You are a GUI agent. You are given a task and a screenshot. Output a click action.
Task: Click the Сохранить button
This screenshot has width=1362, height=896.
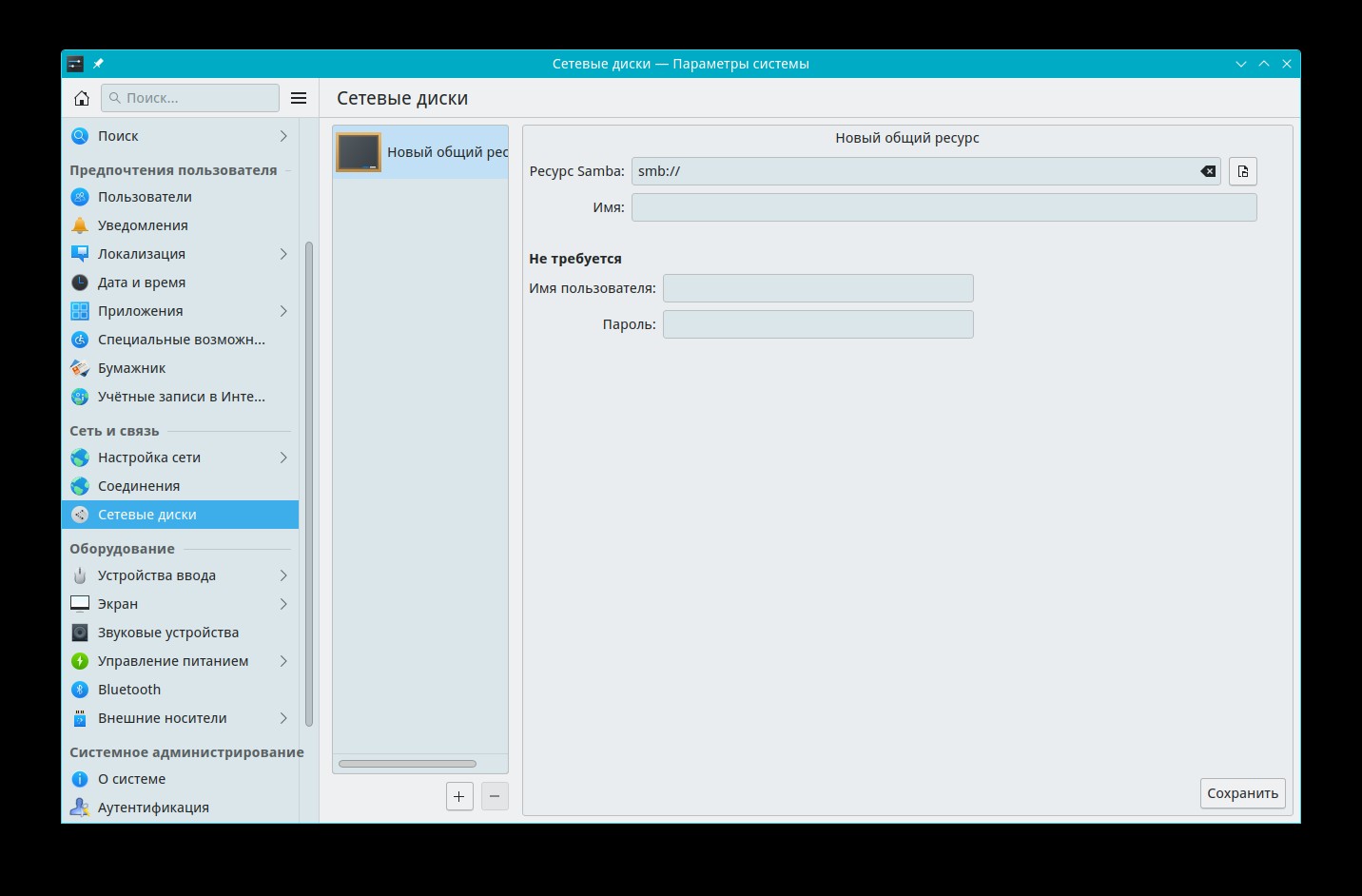pyautogui.click(x=1243, y=793)
